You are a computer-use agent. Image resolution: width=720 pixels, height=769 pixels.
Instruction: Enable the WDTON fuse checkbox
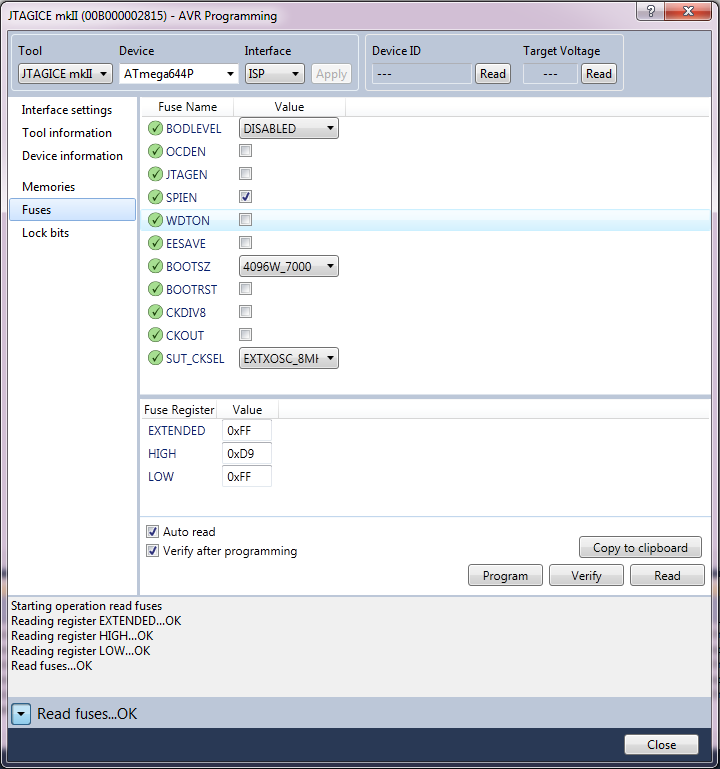[245, 220]
